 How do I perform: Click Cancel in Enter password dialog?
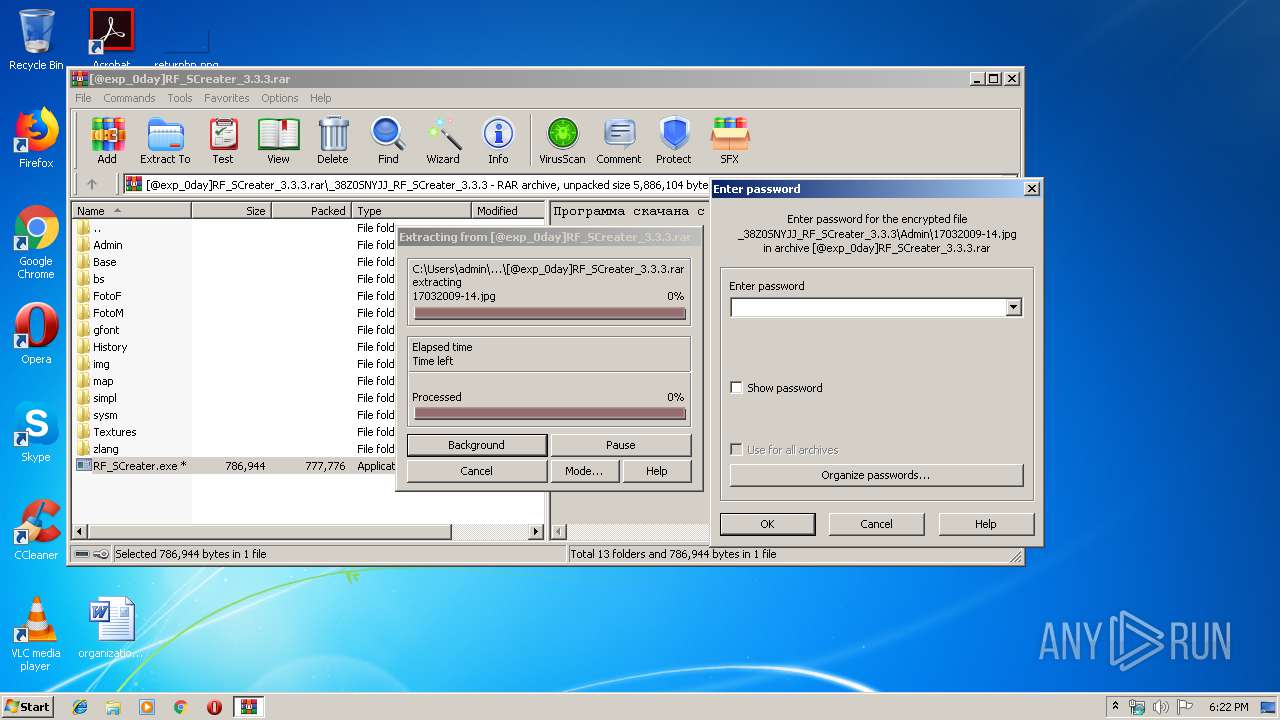[876, 524]
